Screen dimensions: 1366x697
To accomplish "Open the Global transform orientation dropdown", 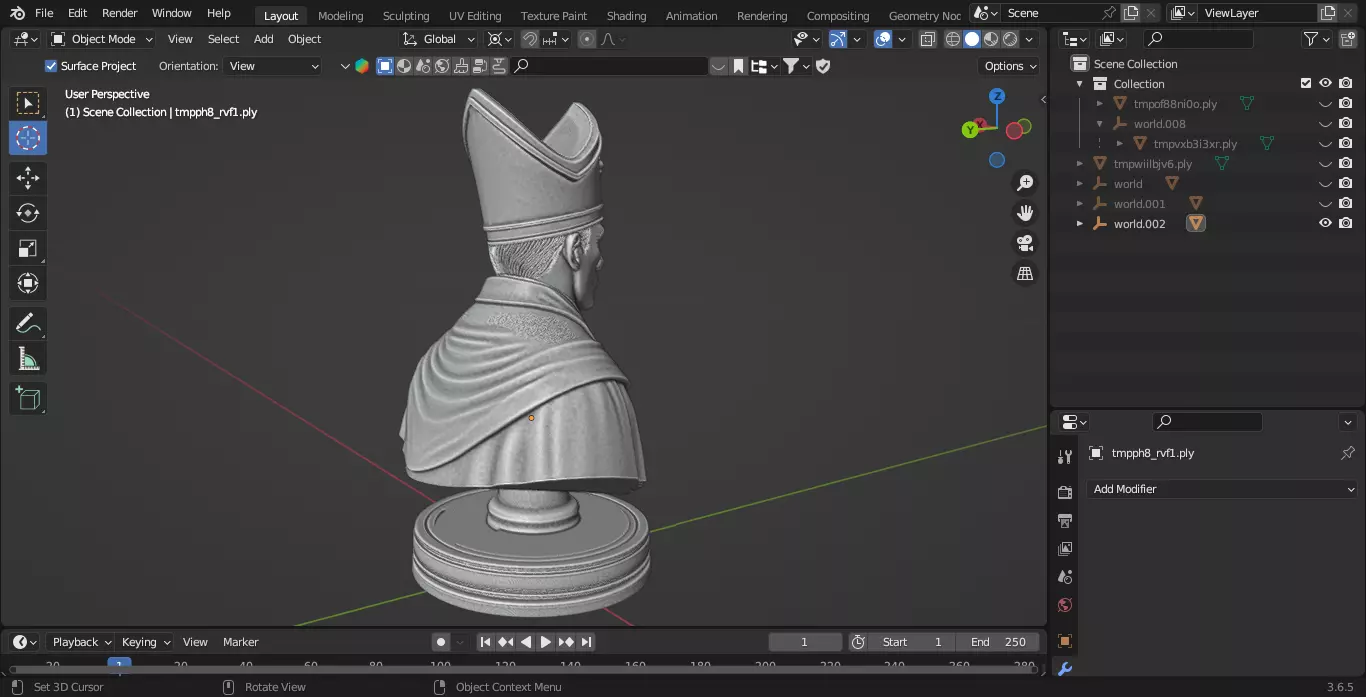I will point(440,39).
